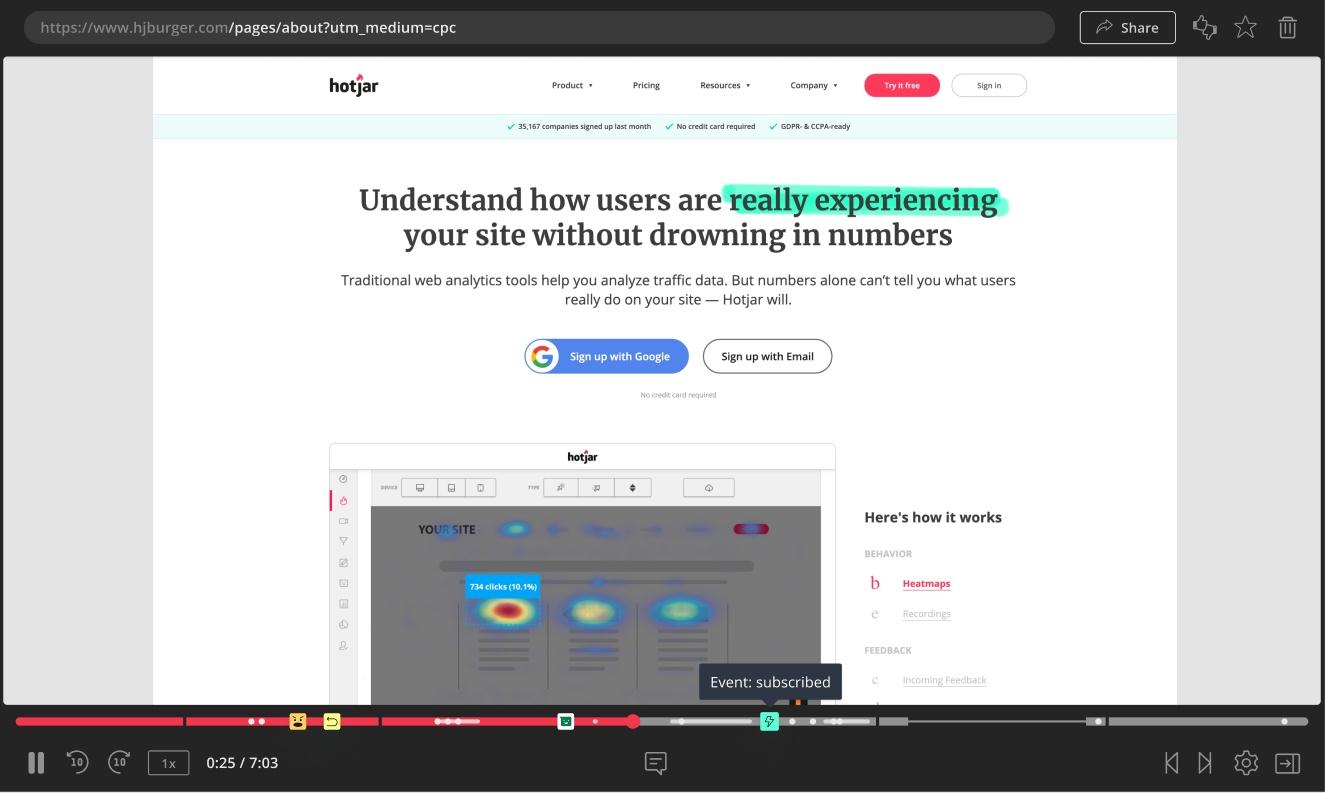Click the funnel icon in preview sidebar

[x=343, y=541]
